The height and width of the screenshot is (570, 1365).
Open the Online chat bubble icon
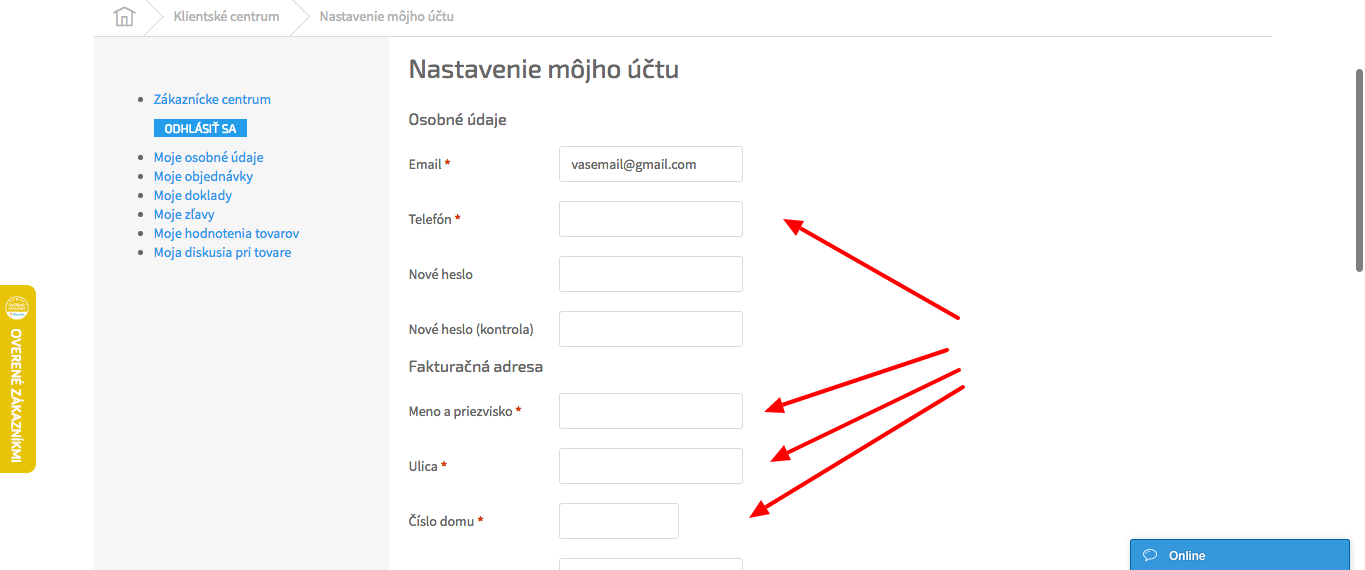tap(1150, 555)
